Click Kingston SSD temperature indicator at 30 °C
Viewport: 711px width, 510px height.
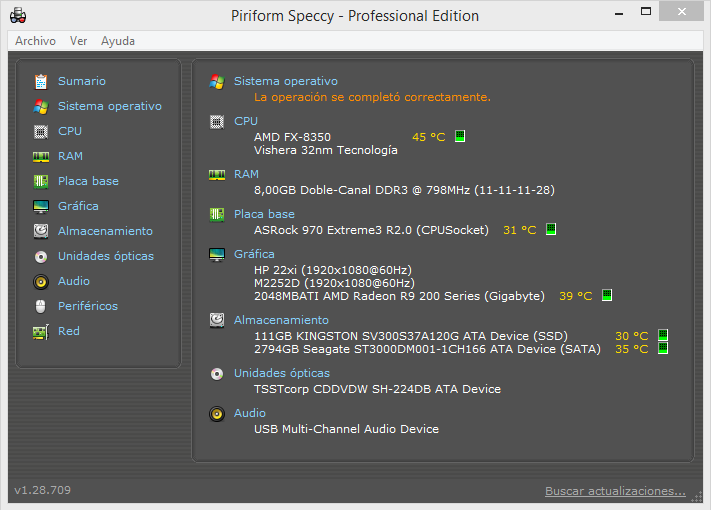(x=662, y=335)
